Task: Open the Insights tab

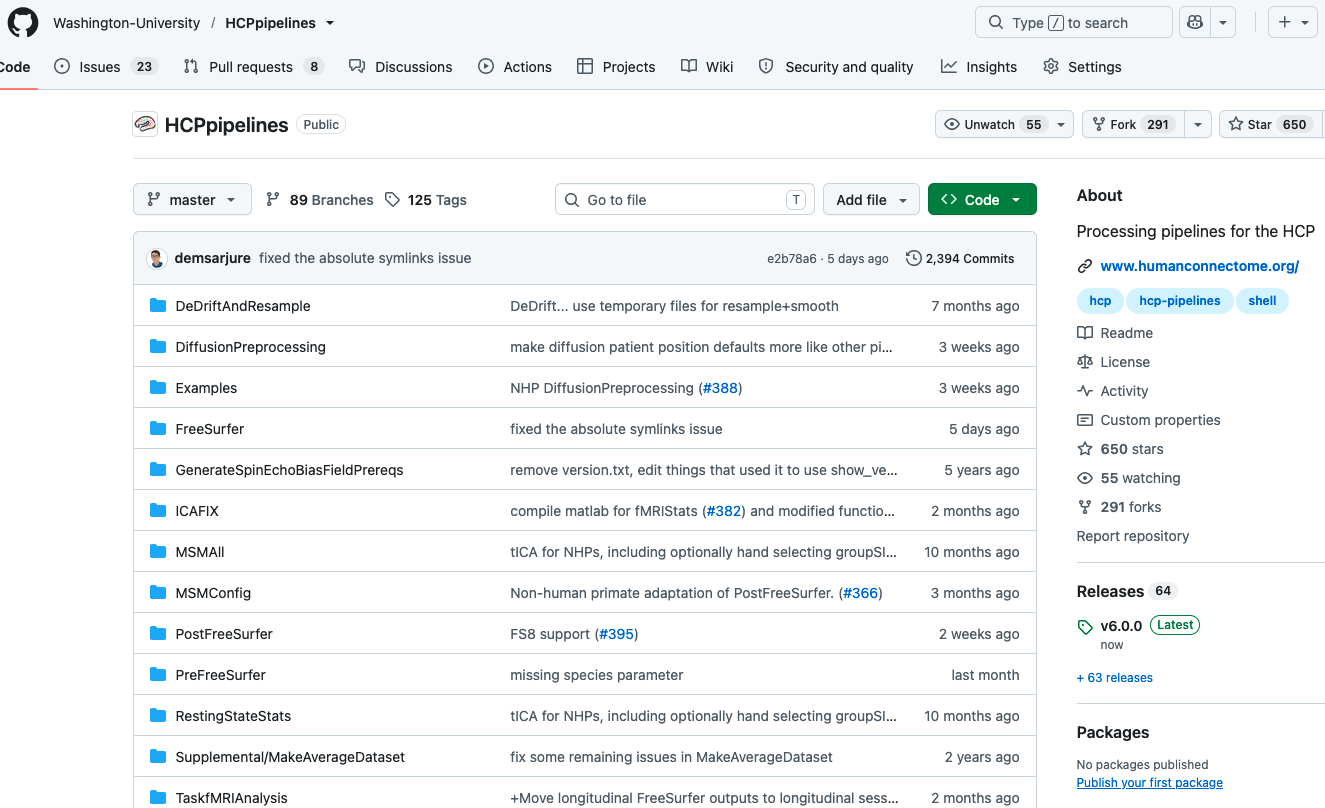Action: (x=979, y=67)
